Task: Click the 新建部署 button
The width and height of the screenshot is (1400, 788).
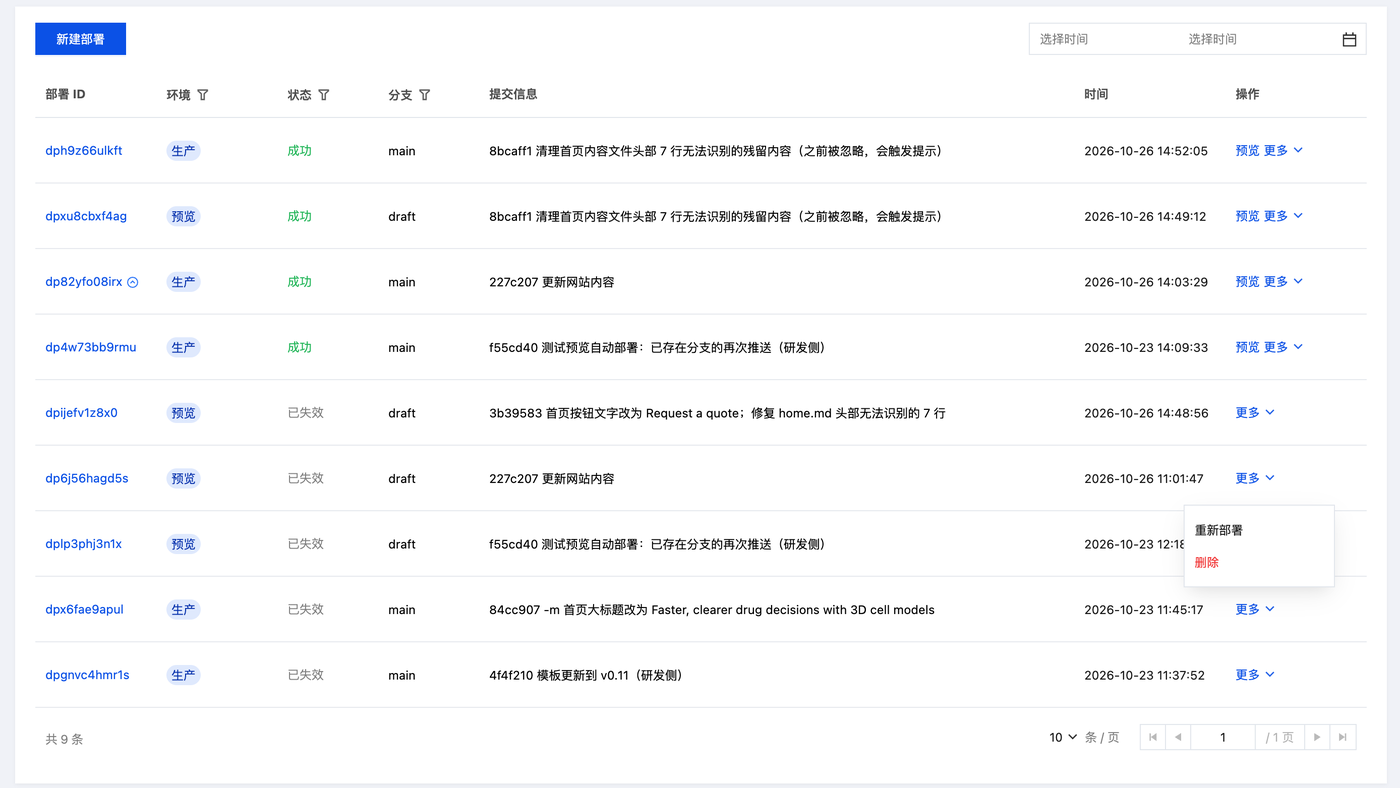Action: pos(80,39)
